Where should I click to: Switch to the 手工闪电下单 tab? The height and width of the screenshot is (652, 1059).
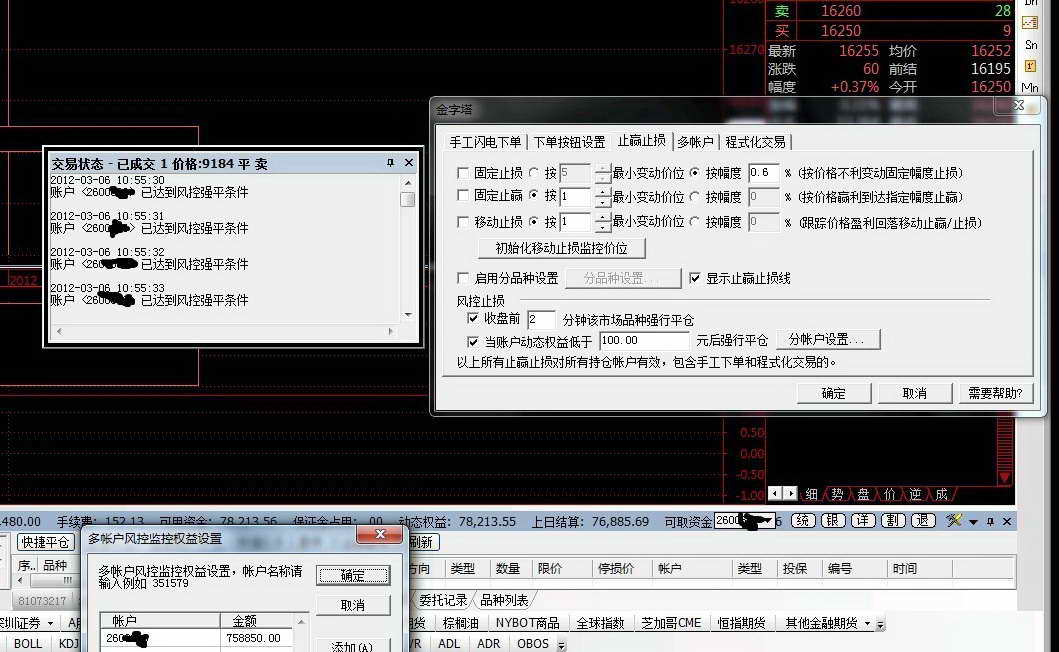tap(486, 142)
